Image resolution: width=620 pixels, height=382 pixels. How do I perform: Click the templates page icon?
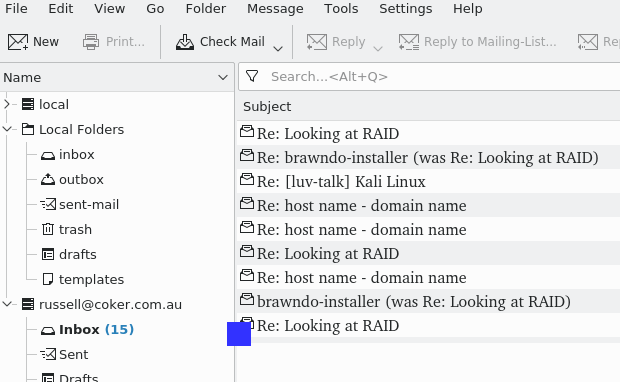[x=48, y=279]
